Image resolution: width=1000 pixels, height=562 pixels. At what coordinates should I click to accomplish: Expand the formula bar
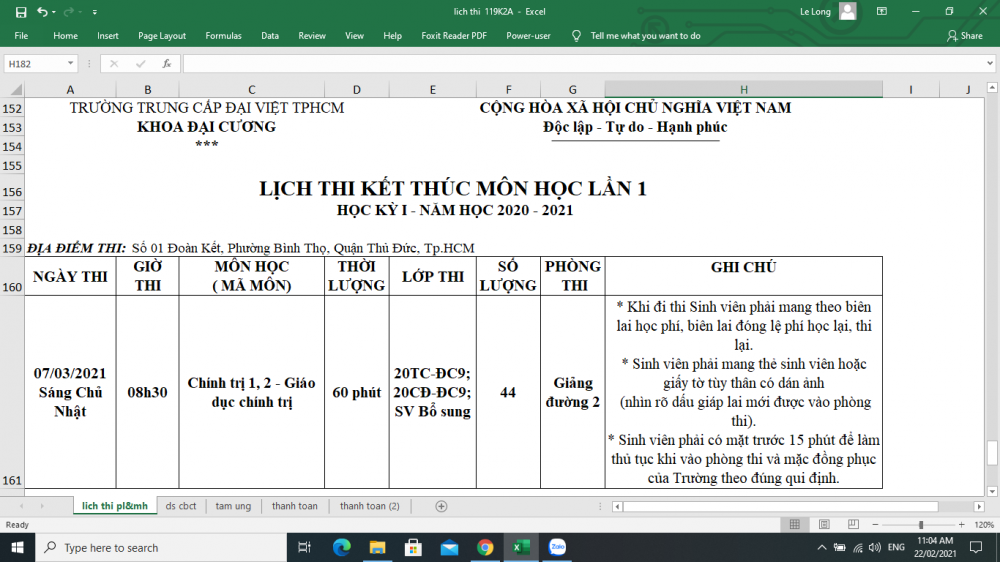989,64
